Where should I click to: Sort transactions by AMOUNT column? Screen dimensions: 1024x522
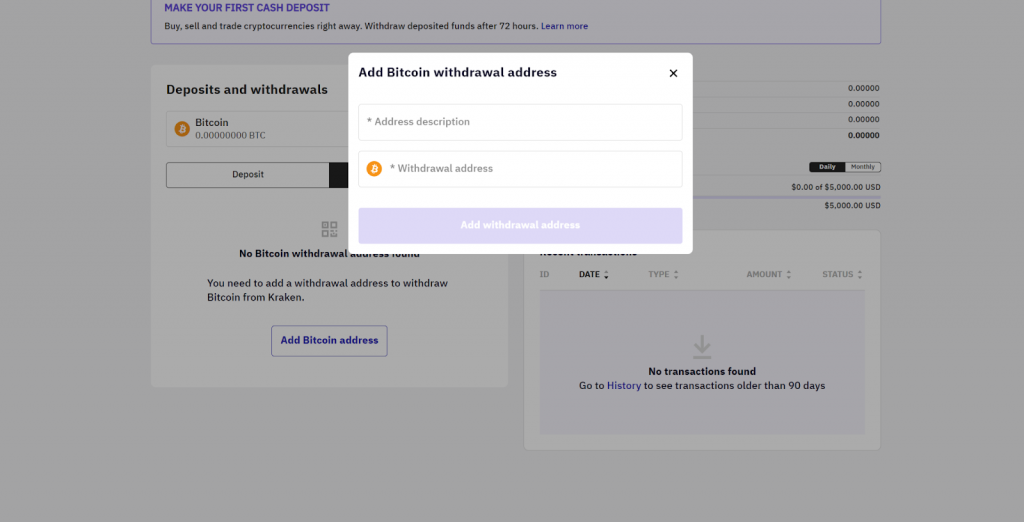point(769,274)
